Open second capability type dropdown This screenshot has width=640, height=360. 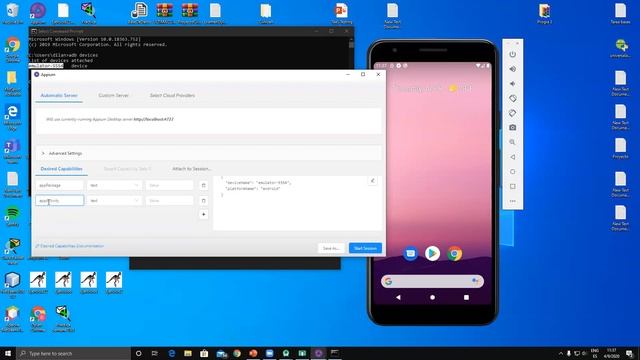coord(114,200)
